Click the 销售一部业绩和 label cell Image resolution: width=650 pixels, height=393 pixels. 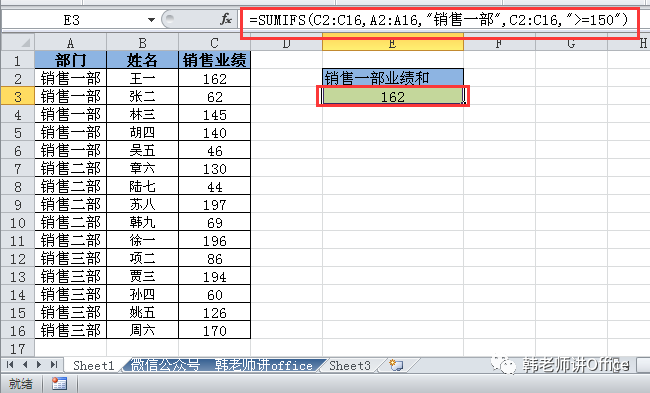click(x=393, y=78)
